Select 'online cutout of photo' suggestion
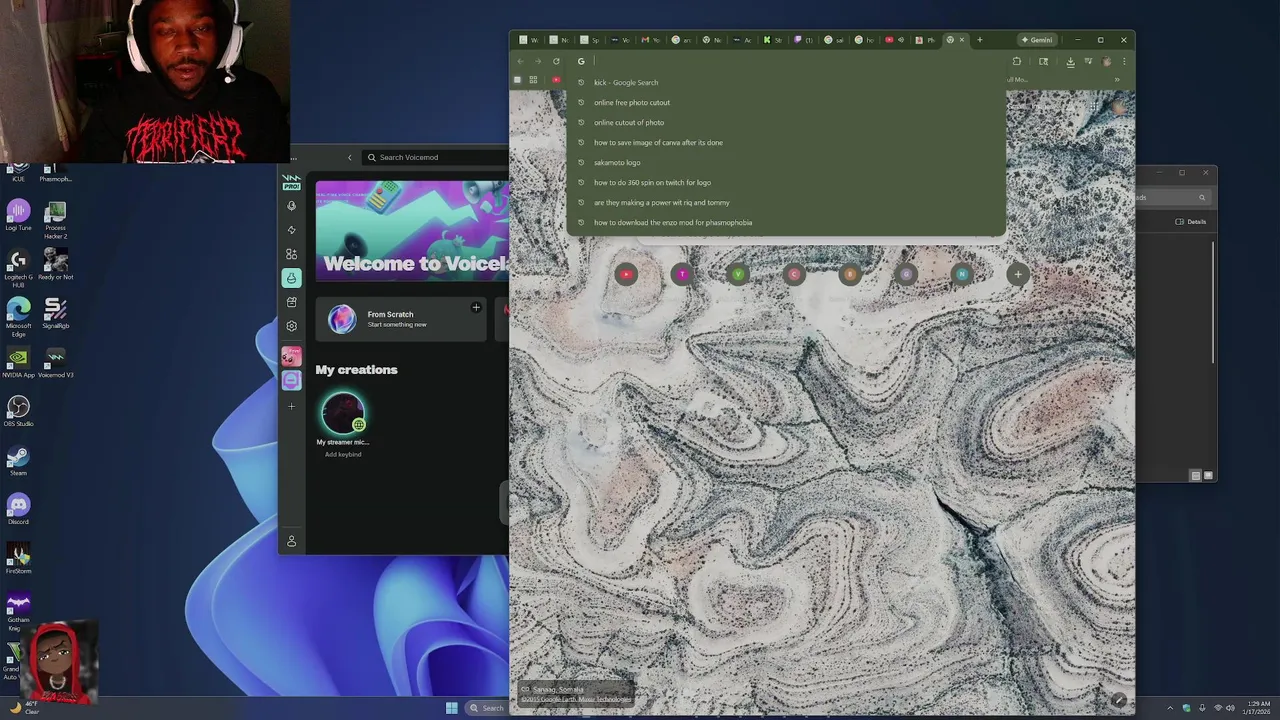 [785, 122]
